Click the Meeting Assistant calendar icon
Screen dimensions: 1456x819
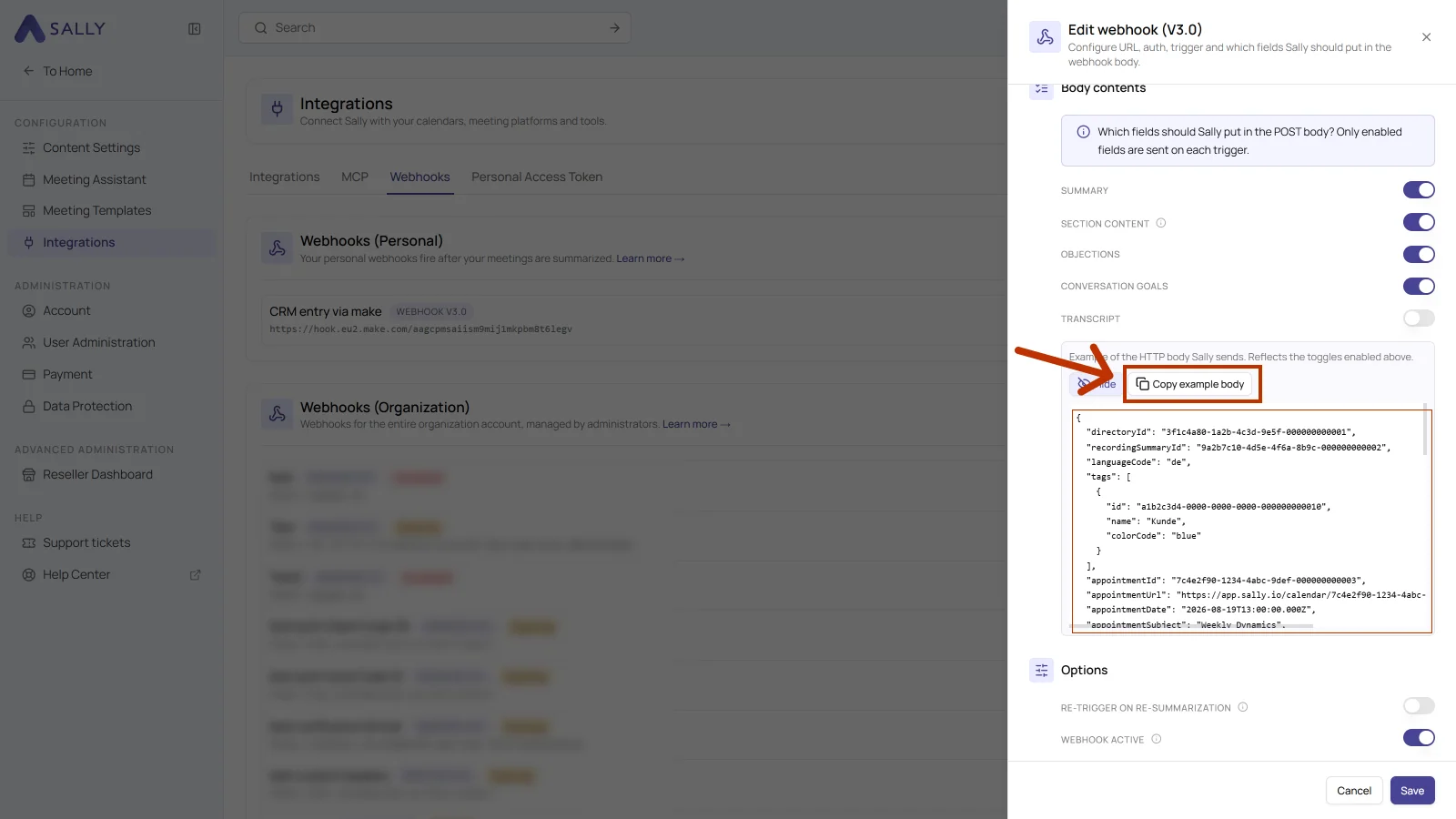[x=29, y=179]
